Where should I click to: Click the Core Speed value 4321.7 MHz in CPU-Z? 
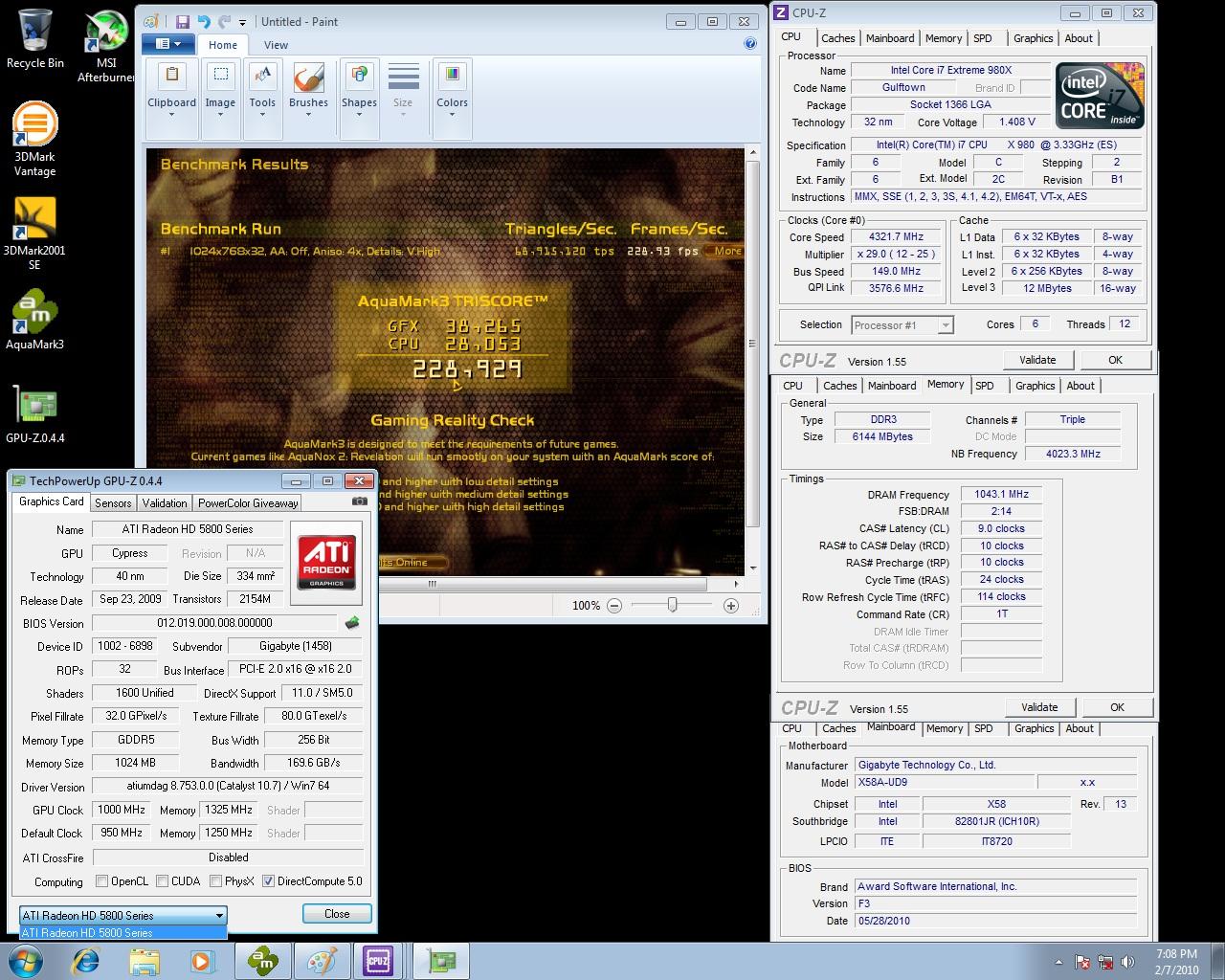(x=896, y=237)
